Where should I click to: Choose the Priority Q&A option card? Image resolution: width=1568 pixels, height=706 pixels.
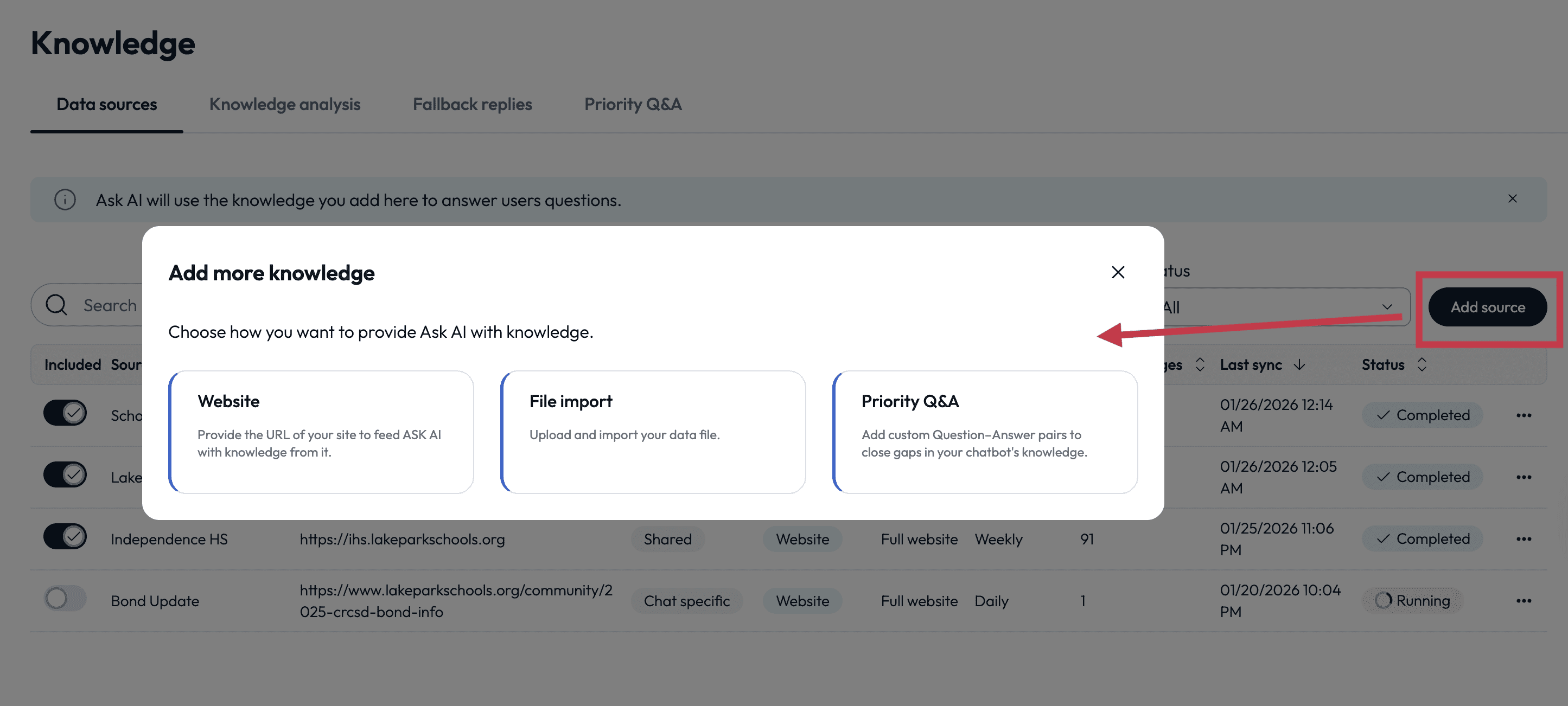click(x=984, y=432)
